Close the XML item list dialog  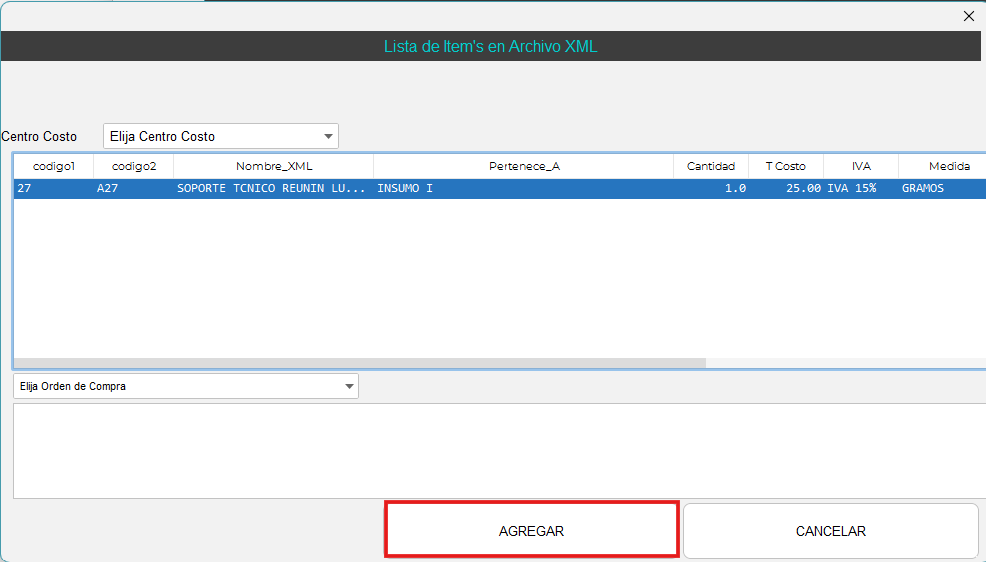click(x=968, y=16)
